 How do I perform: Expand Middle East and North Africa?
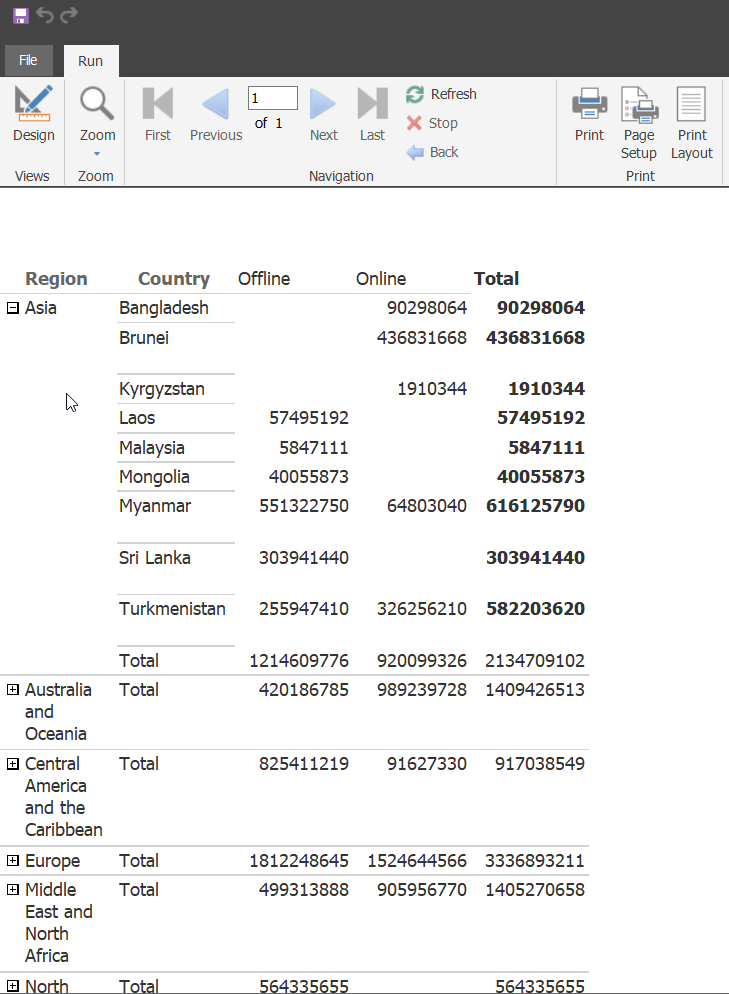pyautogui.click(x=13, y=889)
